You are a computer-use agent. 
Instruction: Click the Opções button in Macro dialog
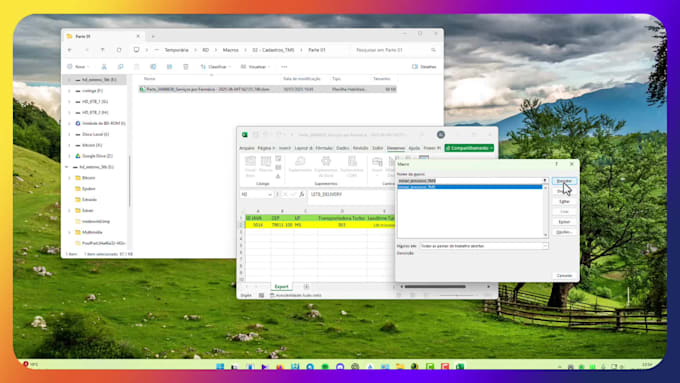pos(564,232)
